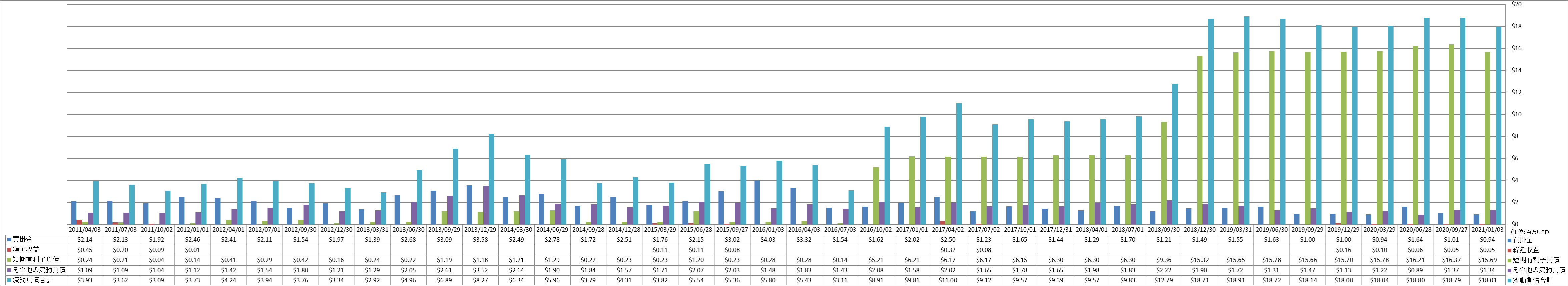The width and height of the screenshot is (1568, 286).
Task: Click the $16.37 cell under 2020/09/27
Action: pos(1452,260)
